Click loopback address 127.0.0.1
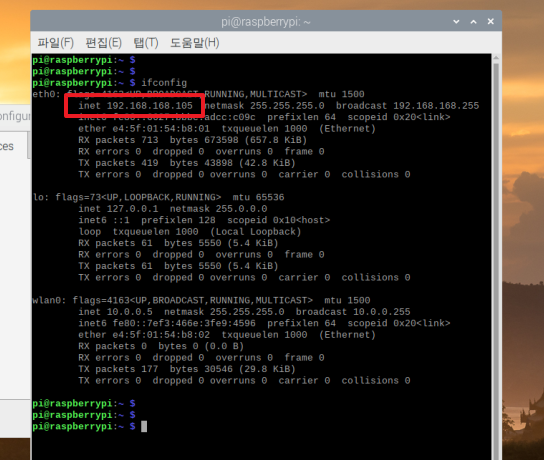 (132, 209)
